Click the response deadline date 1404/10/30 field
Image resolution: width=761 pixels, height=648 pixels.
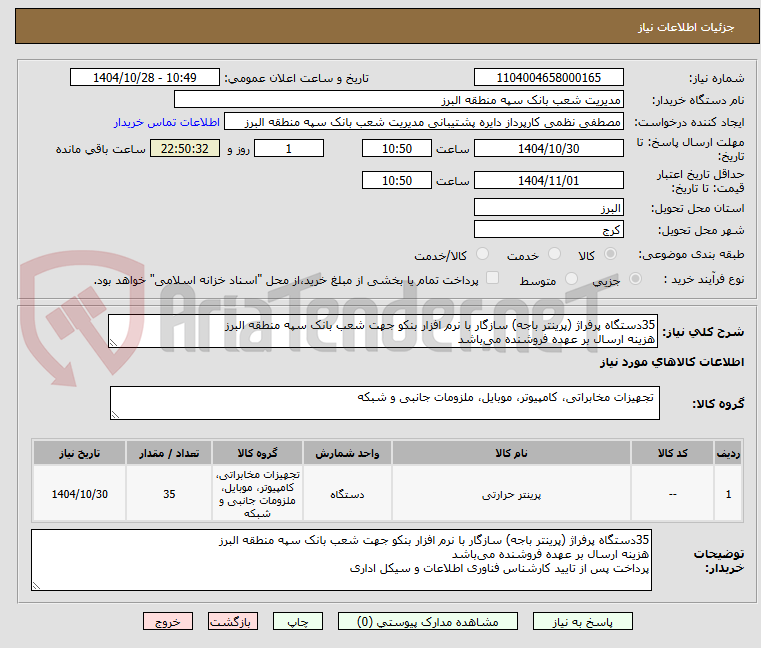click(548, 149)
